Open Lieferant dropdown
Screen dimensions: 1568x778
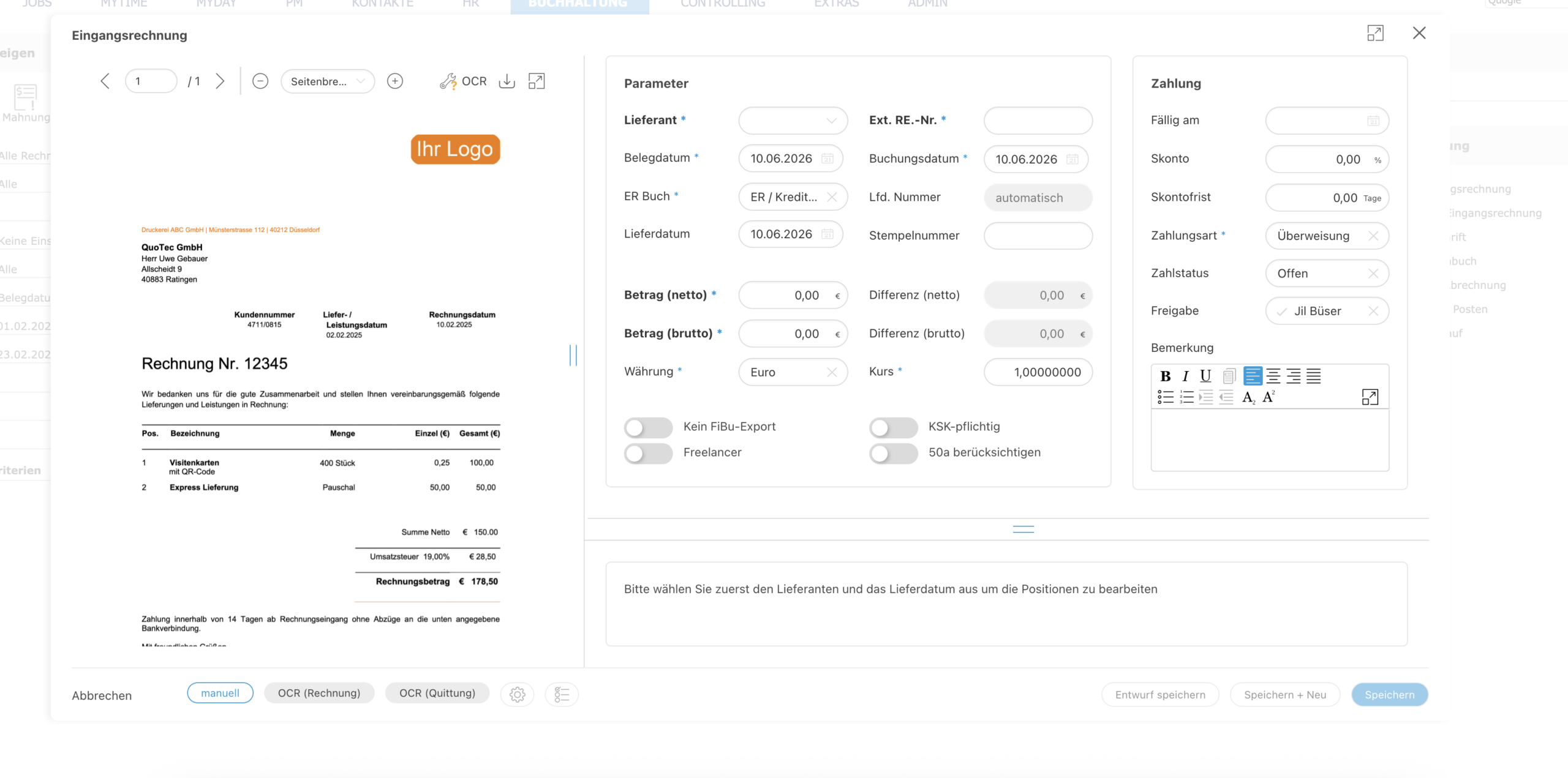[x=793, y=121]
